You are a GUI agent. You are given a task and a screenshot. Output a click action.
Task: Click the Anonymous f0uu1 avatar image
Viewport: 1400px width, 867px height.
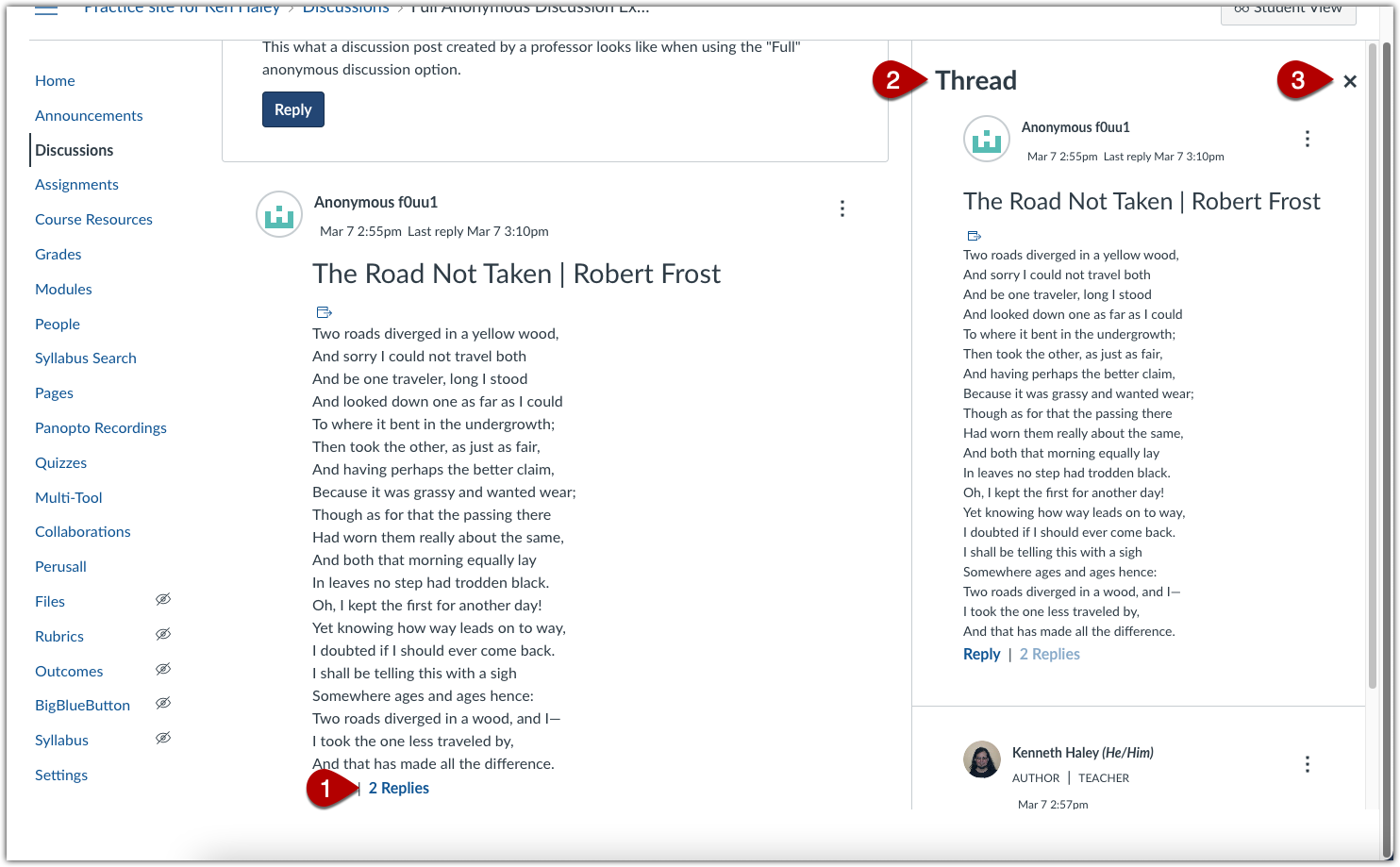pyautogui.click(x=279, y=214)
